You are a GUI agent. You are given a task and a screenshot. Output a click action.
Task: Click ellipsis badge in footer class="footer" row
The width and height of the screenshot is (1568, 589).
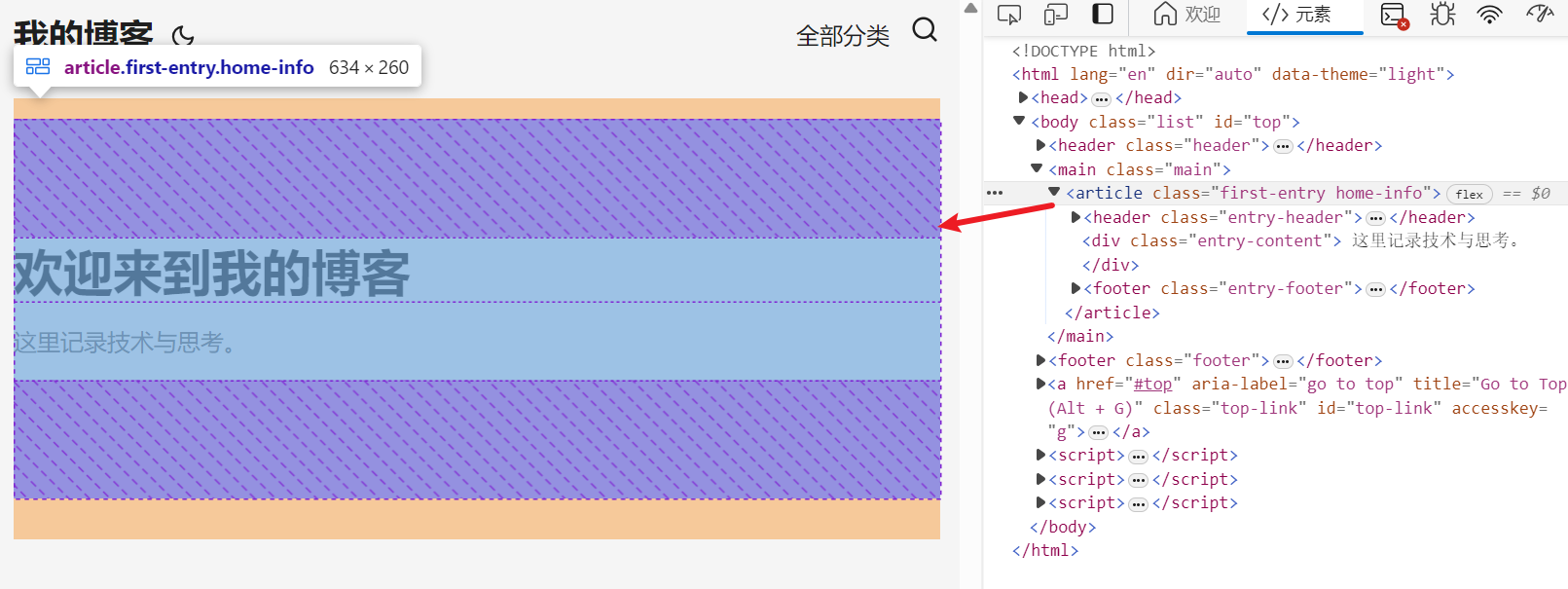tap(1283, 362)
